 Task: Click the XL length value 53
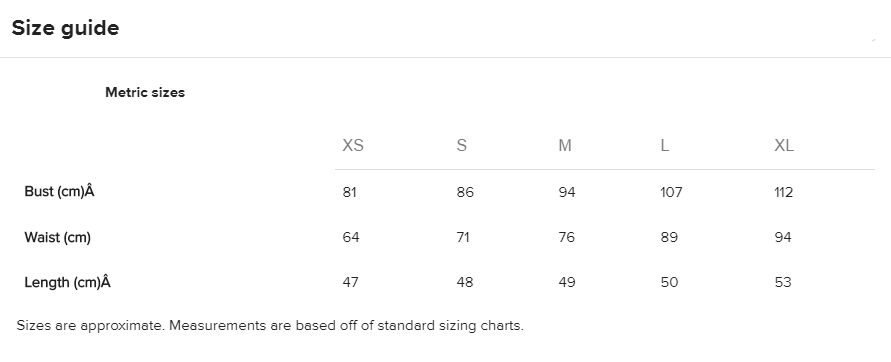(783, 282)
